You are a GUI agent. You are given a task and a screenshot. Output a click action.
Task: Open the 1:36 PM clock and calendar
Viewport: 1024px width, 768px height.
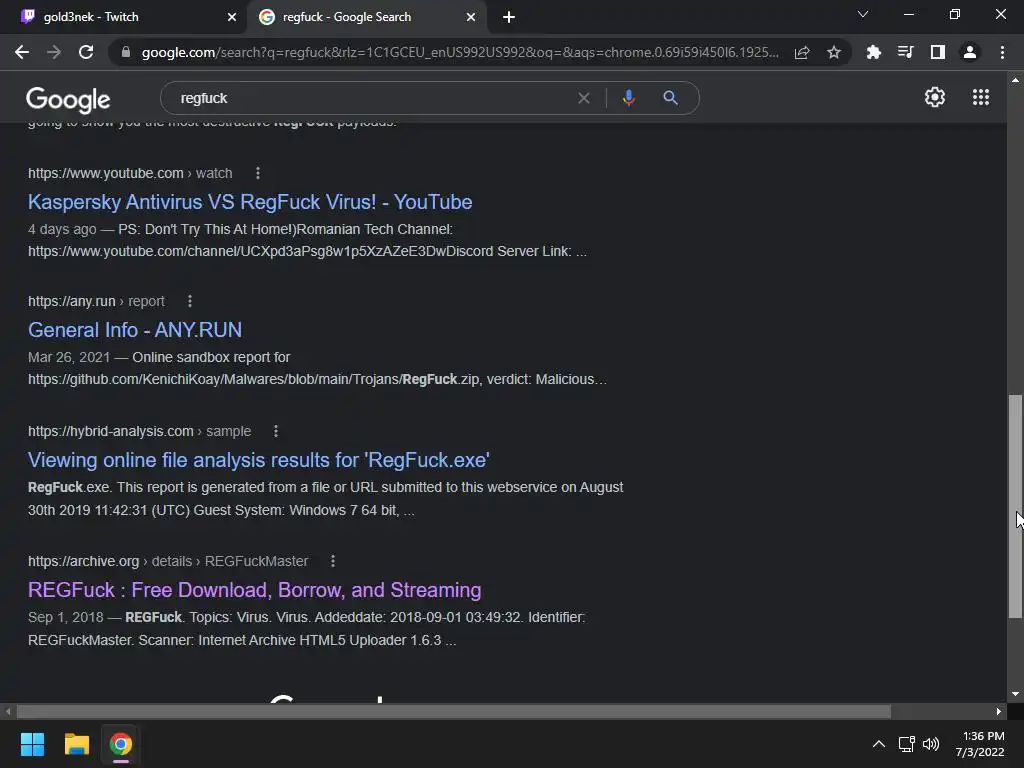coord(980,744)
